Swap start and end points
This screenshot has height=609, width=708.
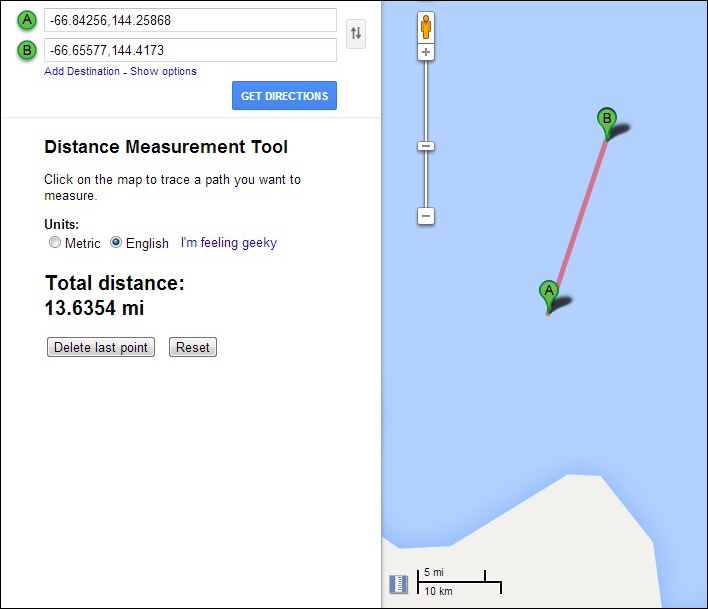click(x=355, y=33)
